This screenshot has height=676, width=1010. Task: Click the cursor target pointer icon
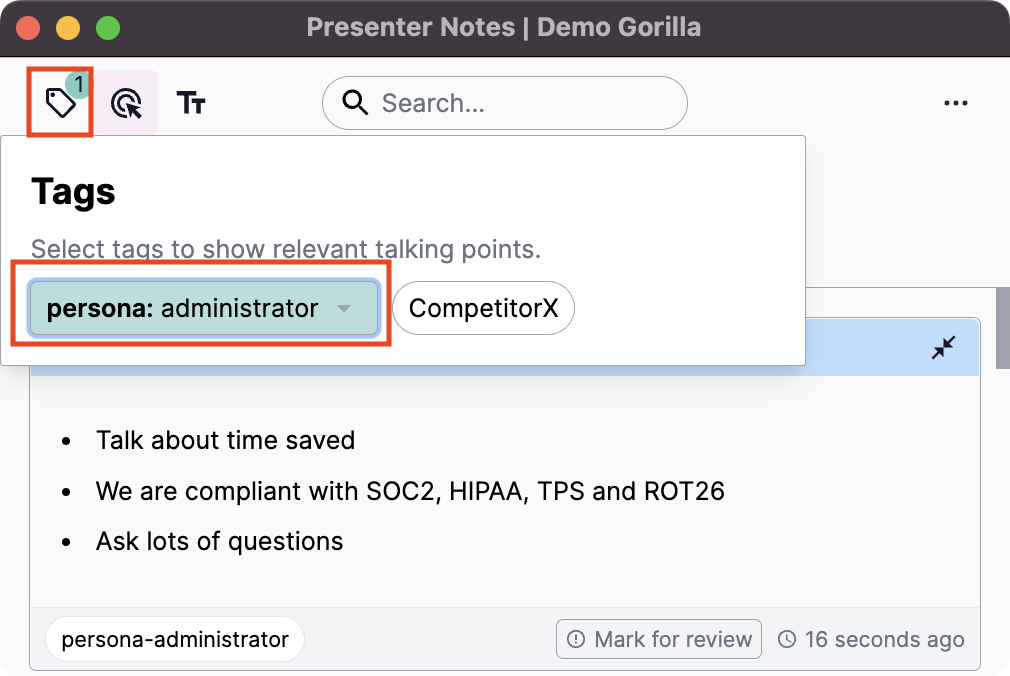pyautogui.click(x=127, y=103)
